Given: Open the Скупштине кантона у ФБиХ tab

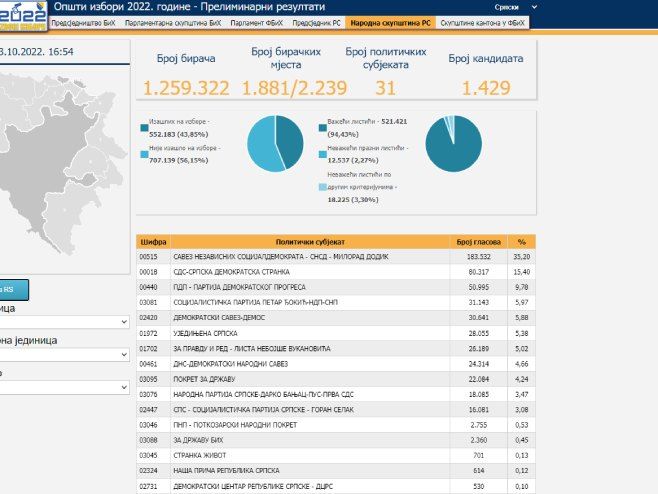Looking at the screenshot, I should (x=483, y=21).
